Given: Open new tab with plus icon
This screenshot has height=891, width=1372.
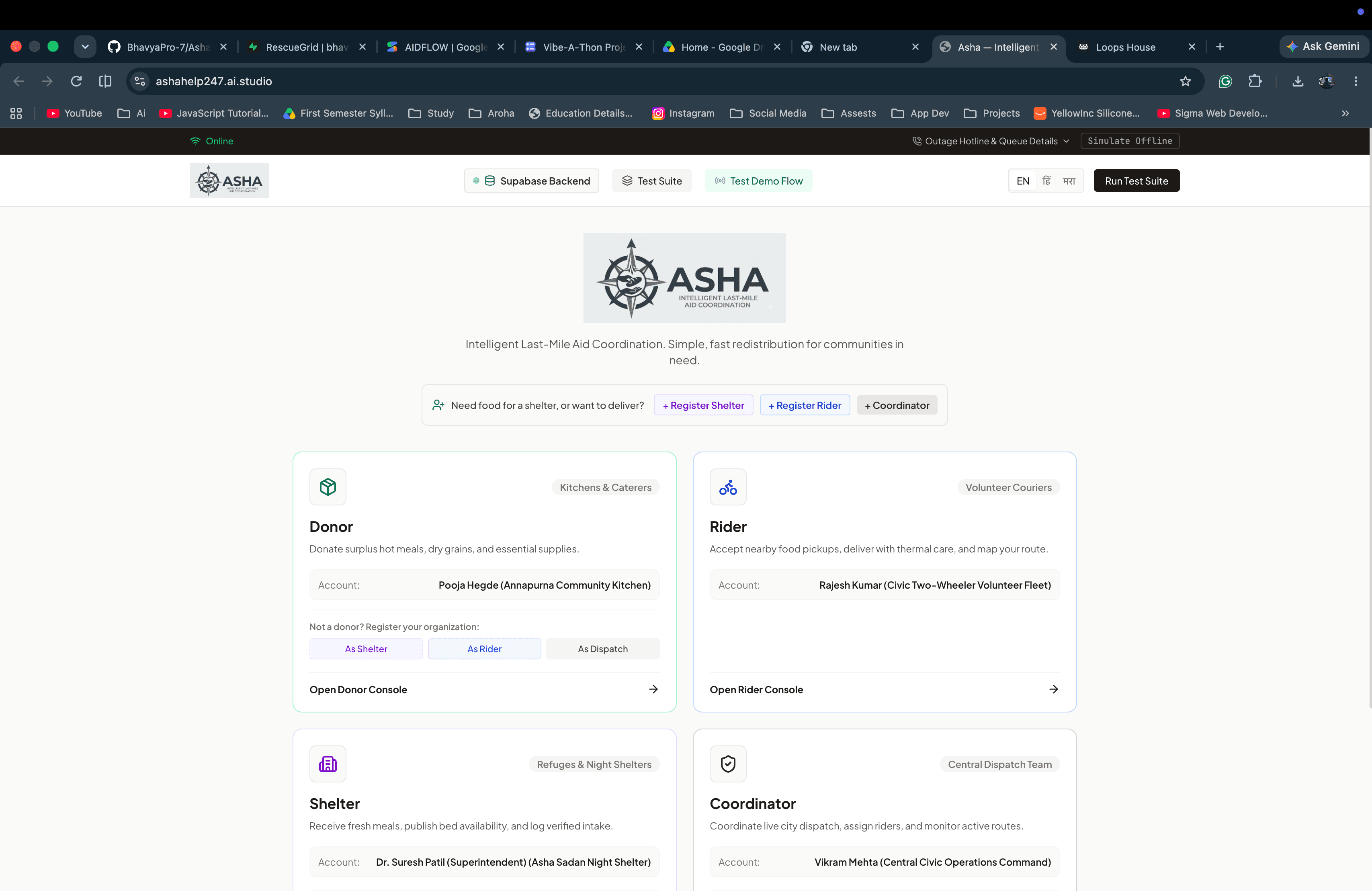Looking at the screenshot, I should tap(1220, 47).
